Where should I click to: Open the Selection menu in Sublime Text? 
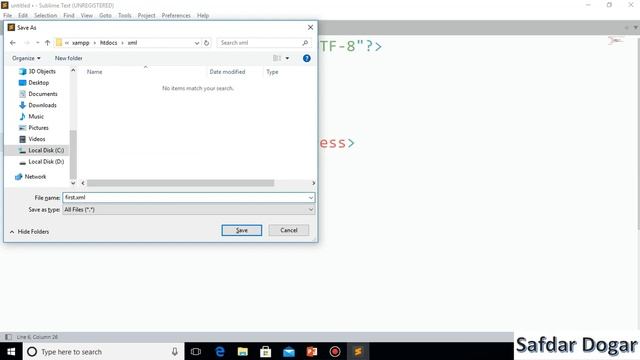tap(45, 16)
